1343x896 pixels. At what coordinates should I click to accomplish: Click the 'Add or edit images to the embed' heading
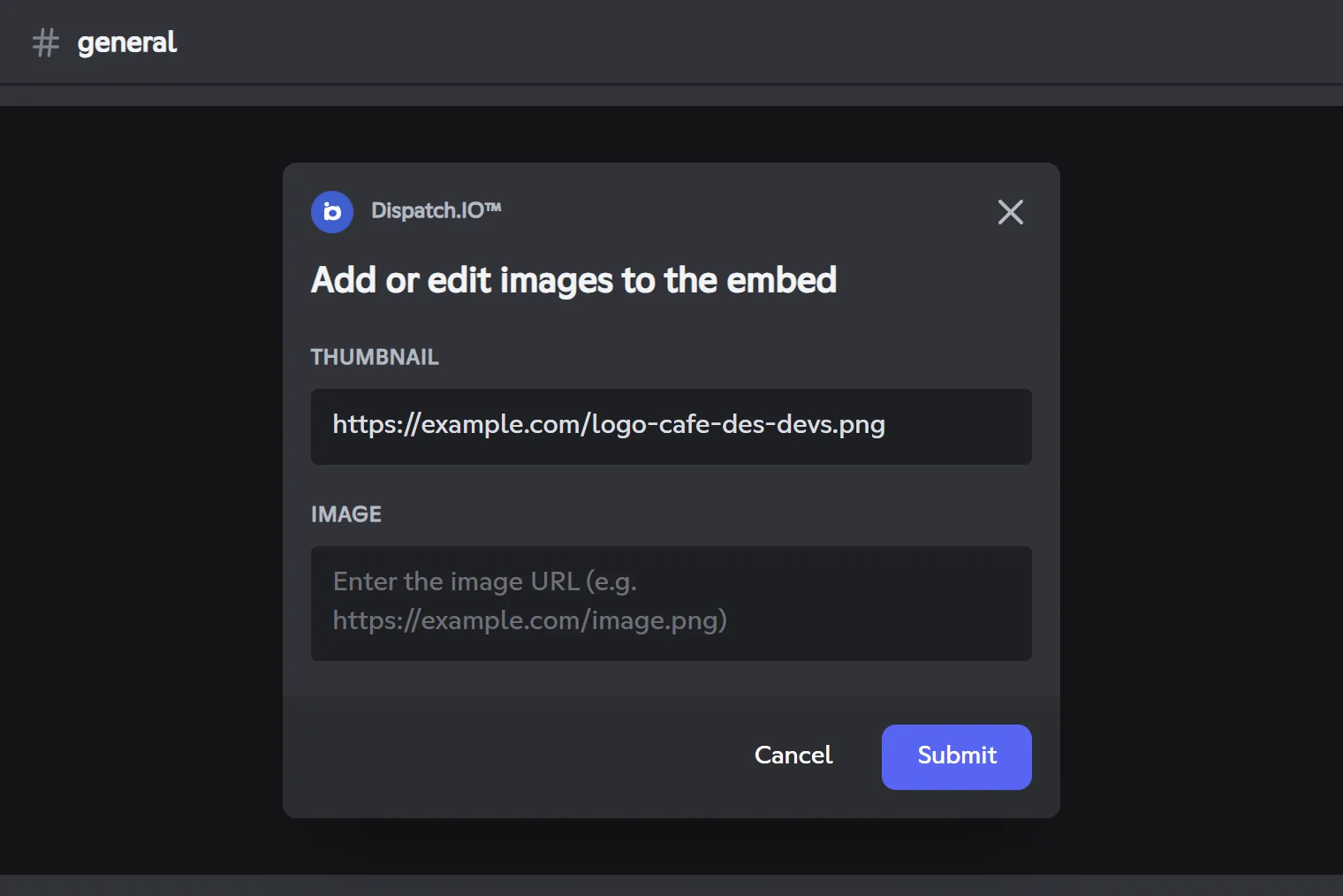coord(573,280)
